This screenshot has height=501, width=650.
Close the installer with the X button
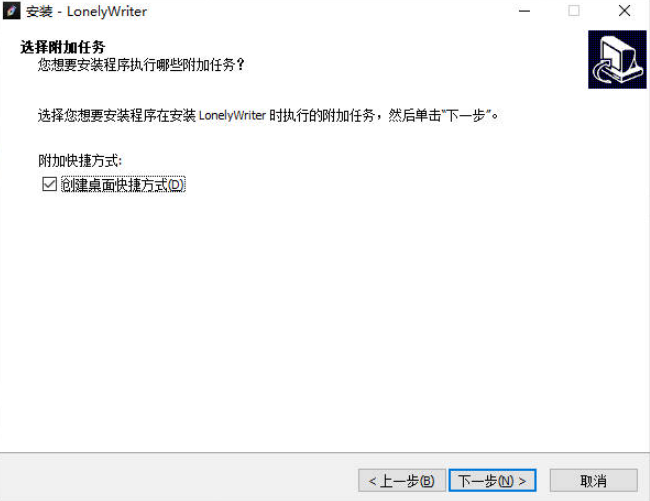[624, 11]
